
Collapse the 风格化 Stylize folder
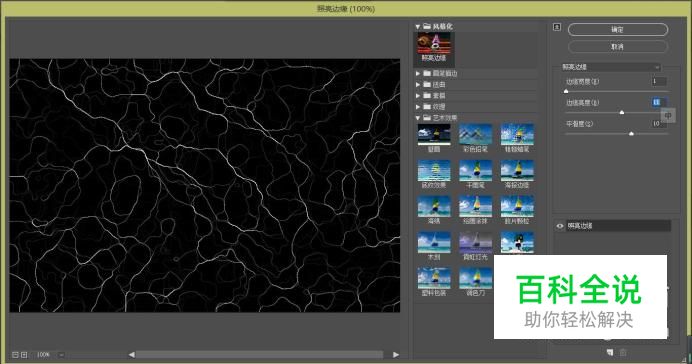pos(417,27)
